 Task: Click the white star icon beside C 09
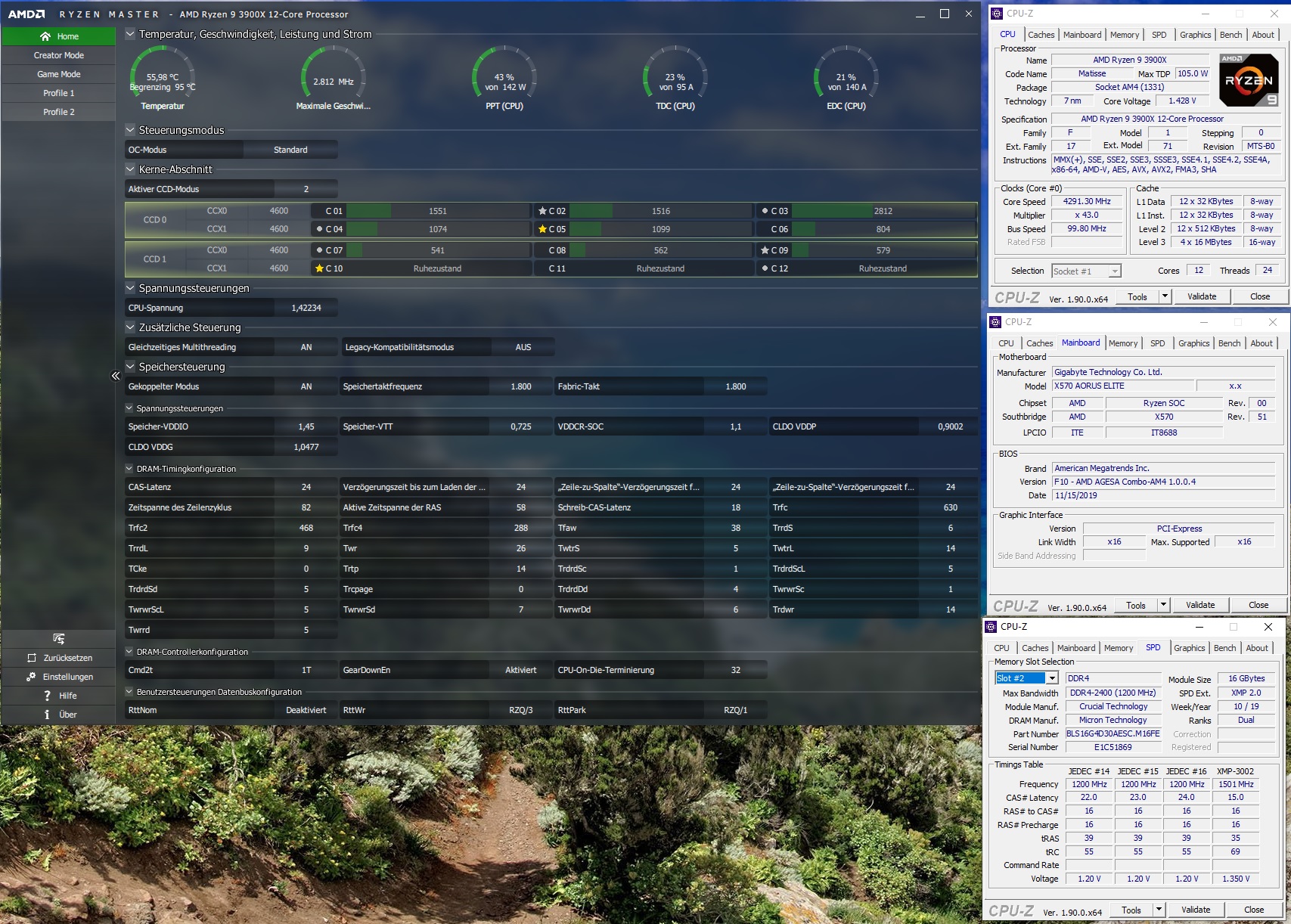[x=765, y=250]
